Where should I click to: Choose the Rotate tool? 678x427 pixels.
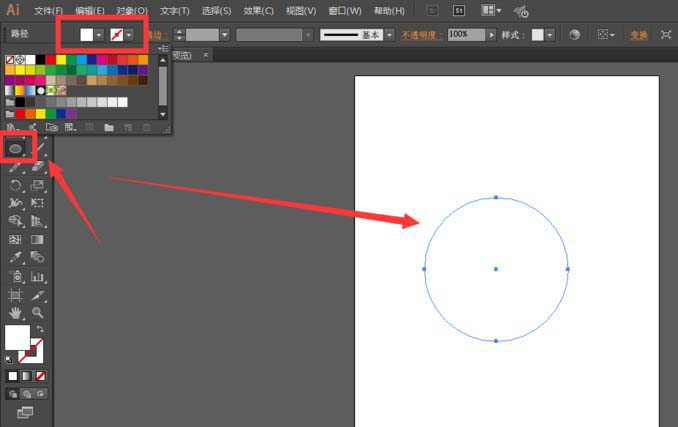(16, 185)
